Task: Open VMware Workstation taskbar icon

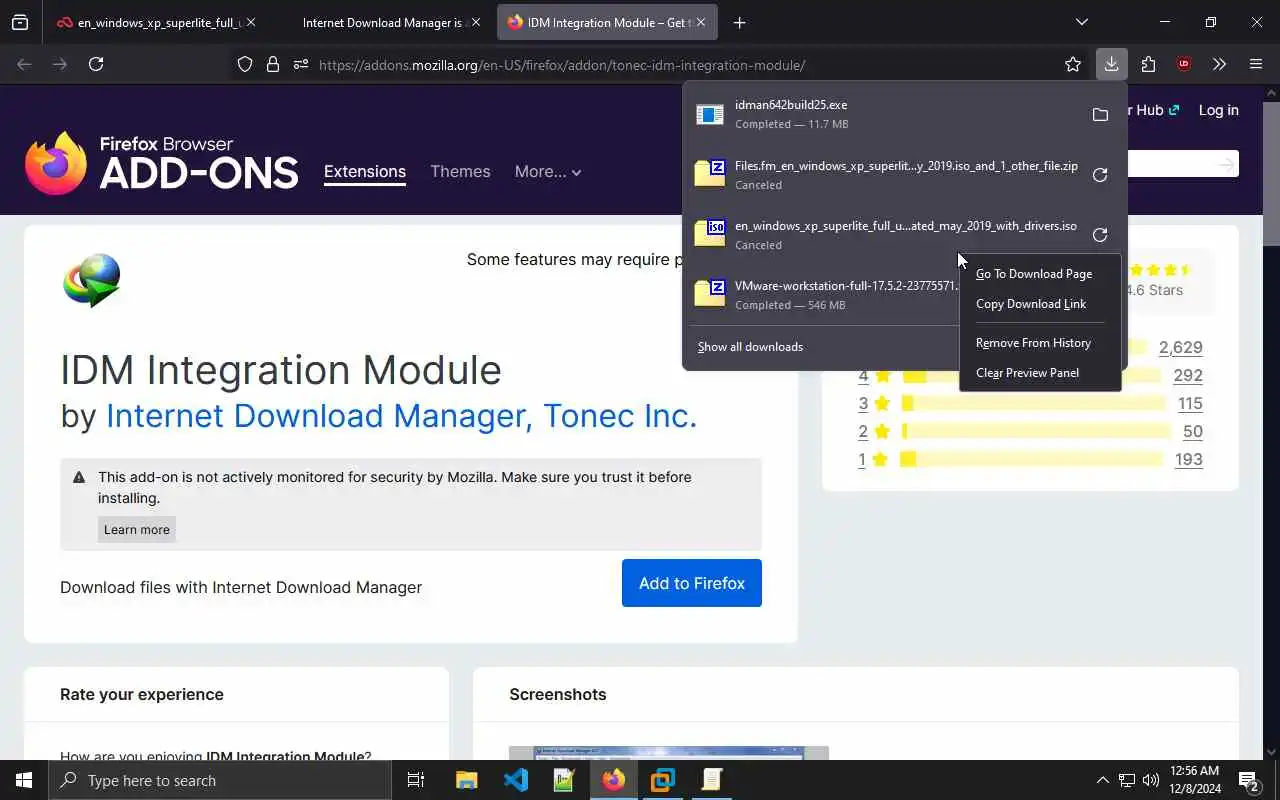Action: click(x=663, y=780)
